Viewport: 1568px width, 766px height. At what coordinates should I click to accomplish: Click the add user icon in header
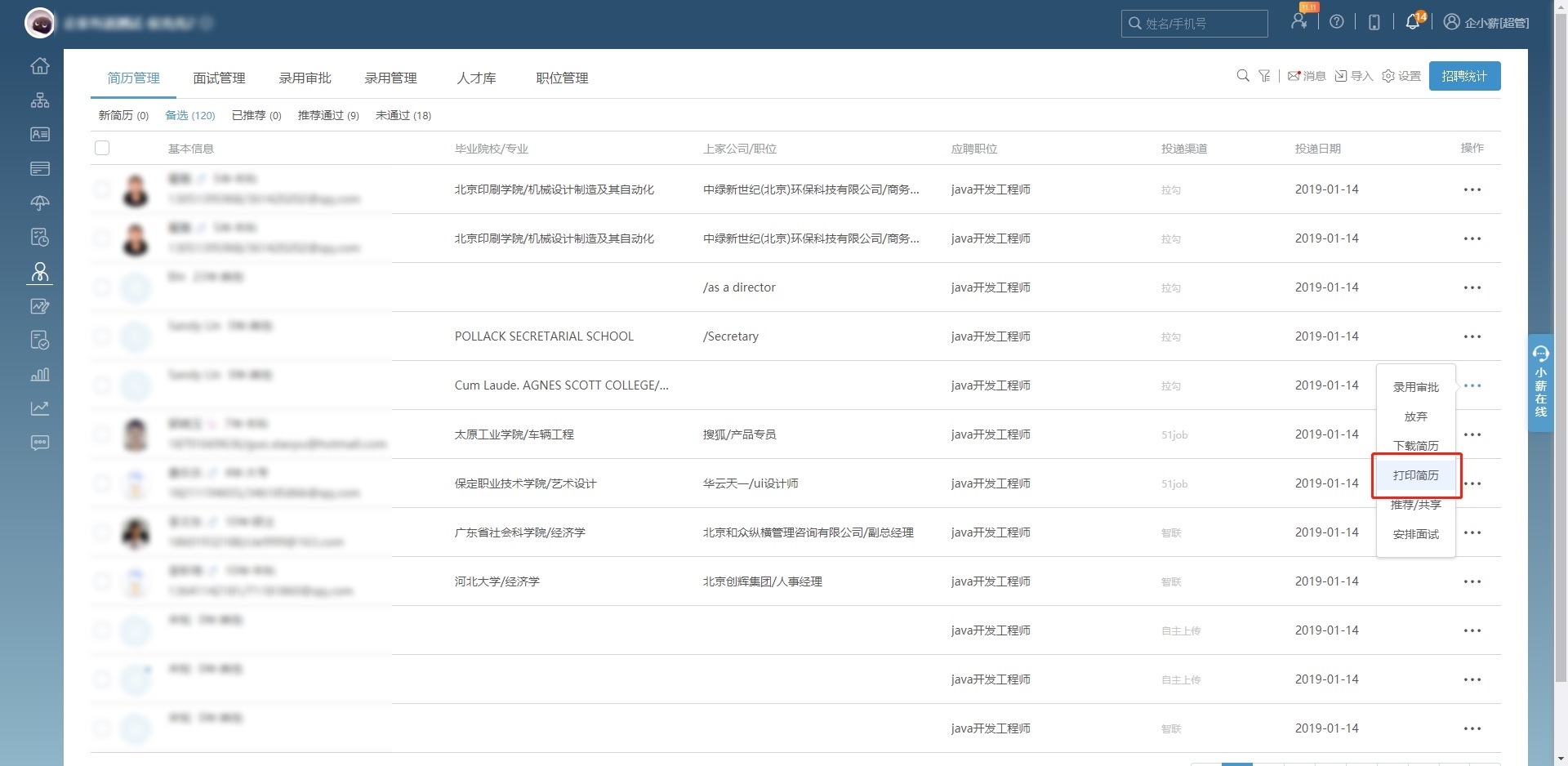tap(1299, 21)
